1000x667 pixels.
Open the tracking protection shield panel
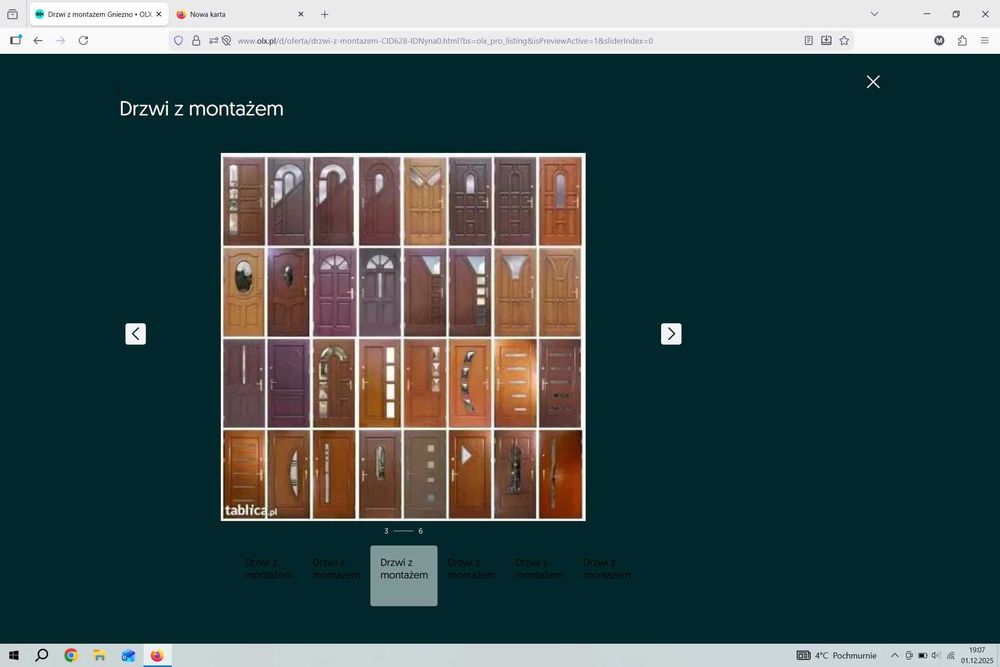[179, 41]
